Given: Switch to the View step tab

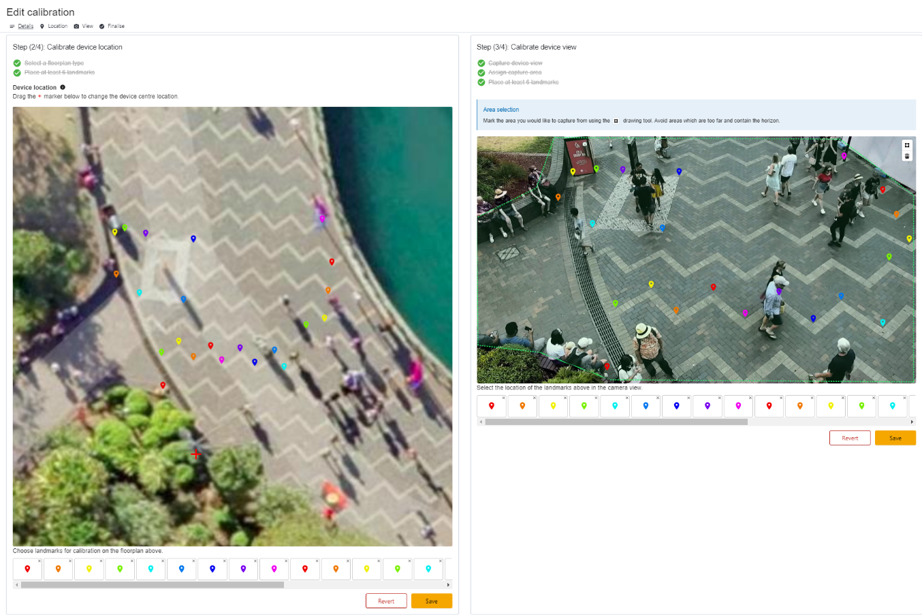Looking at the screenshot, I should (x=83, y=26).
